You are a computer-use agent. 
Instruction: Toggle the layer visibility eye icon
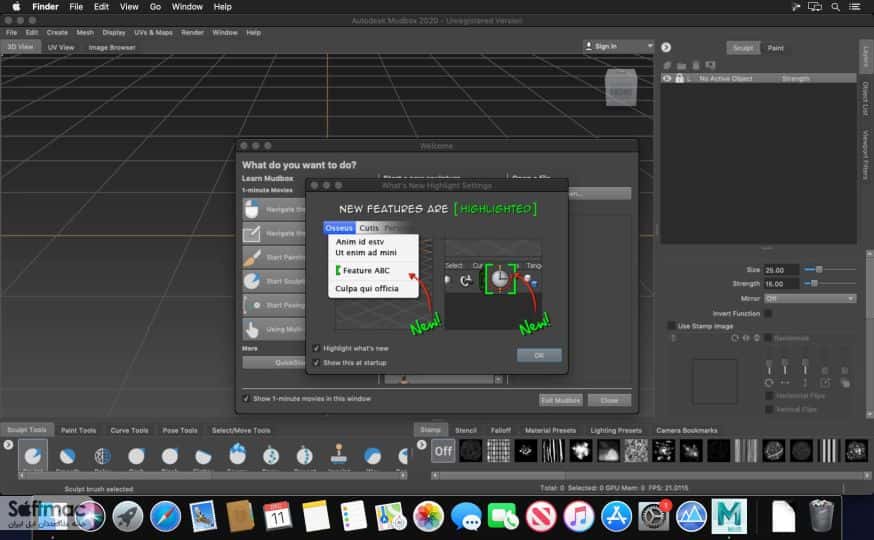[x=667, y=79]
